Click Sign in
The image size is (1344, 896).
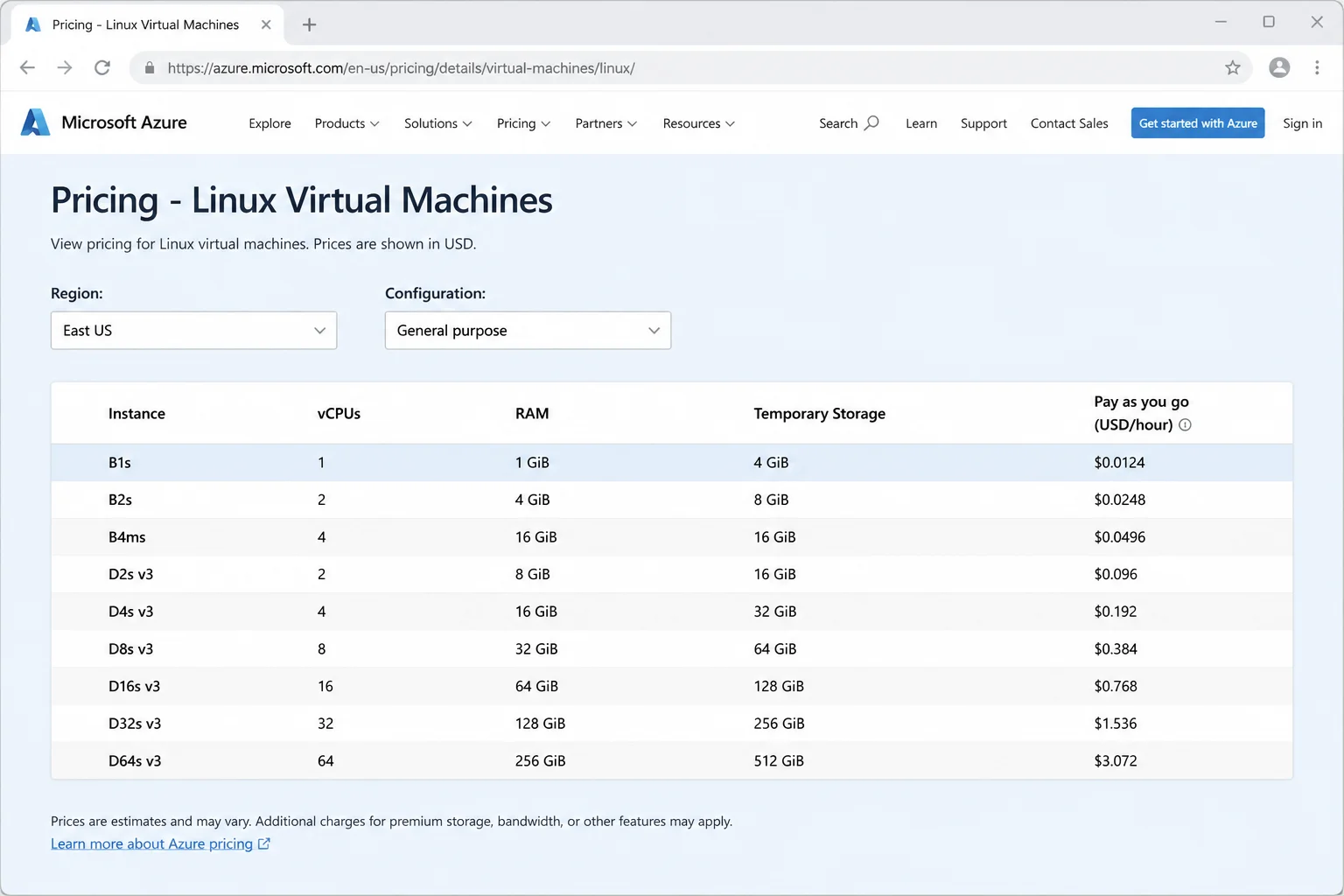tap(1302, 123)
